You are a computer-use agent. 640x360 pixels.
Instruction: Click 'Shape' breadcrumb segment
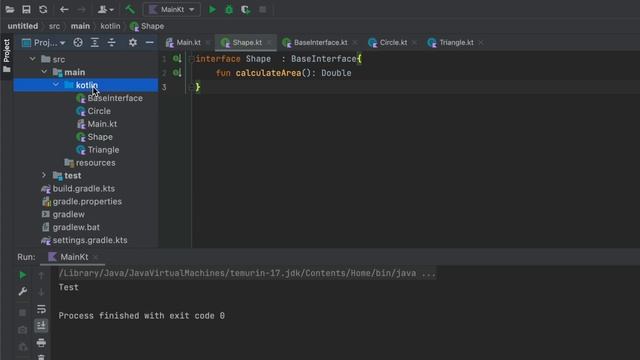point(147,26)
